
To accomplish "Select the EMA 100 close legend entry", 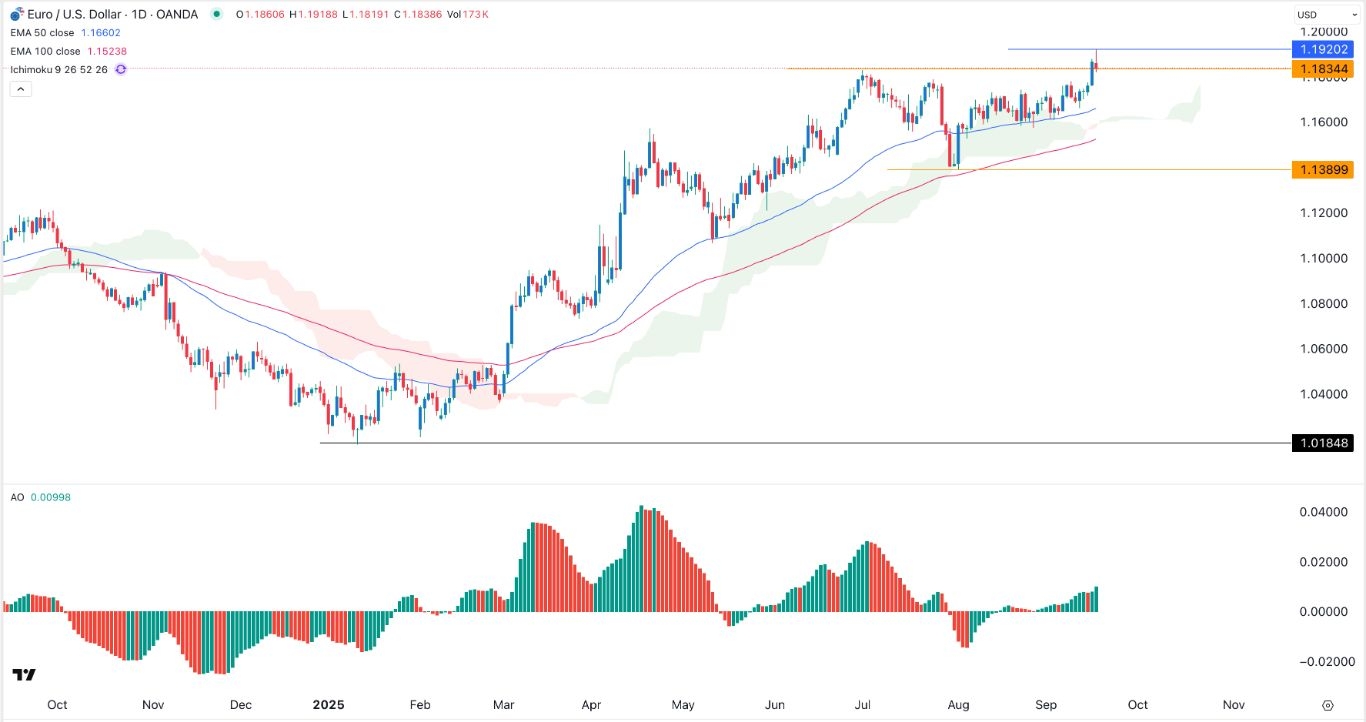I will pos(46,51).
